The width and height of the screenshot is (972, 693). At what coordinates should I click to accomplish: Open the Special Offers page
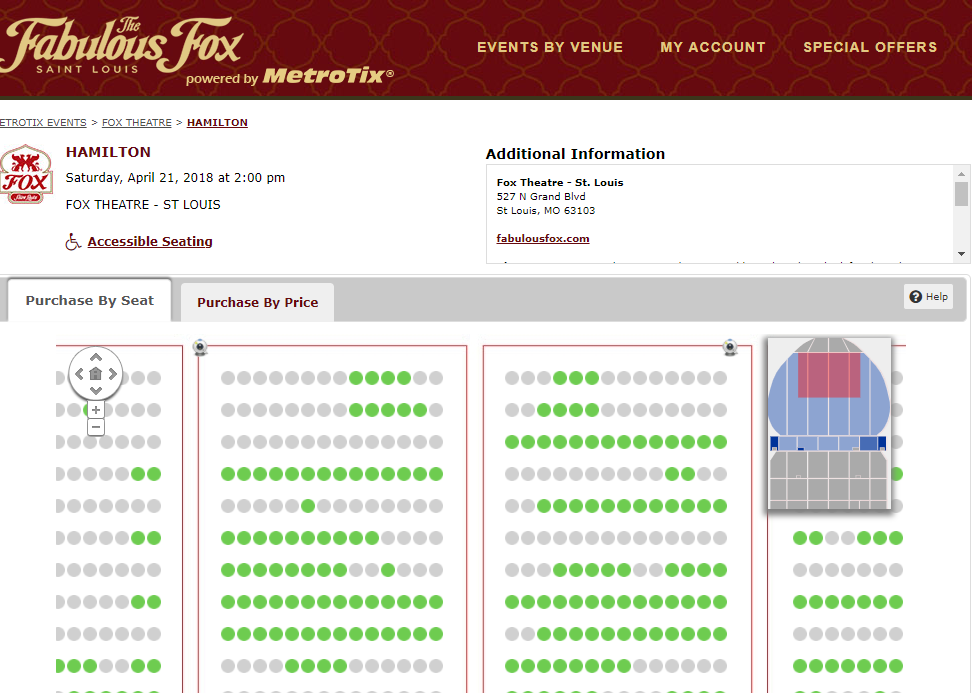[870, 47]
